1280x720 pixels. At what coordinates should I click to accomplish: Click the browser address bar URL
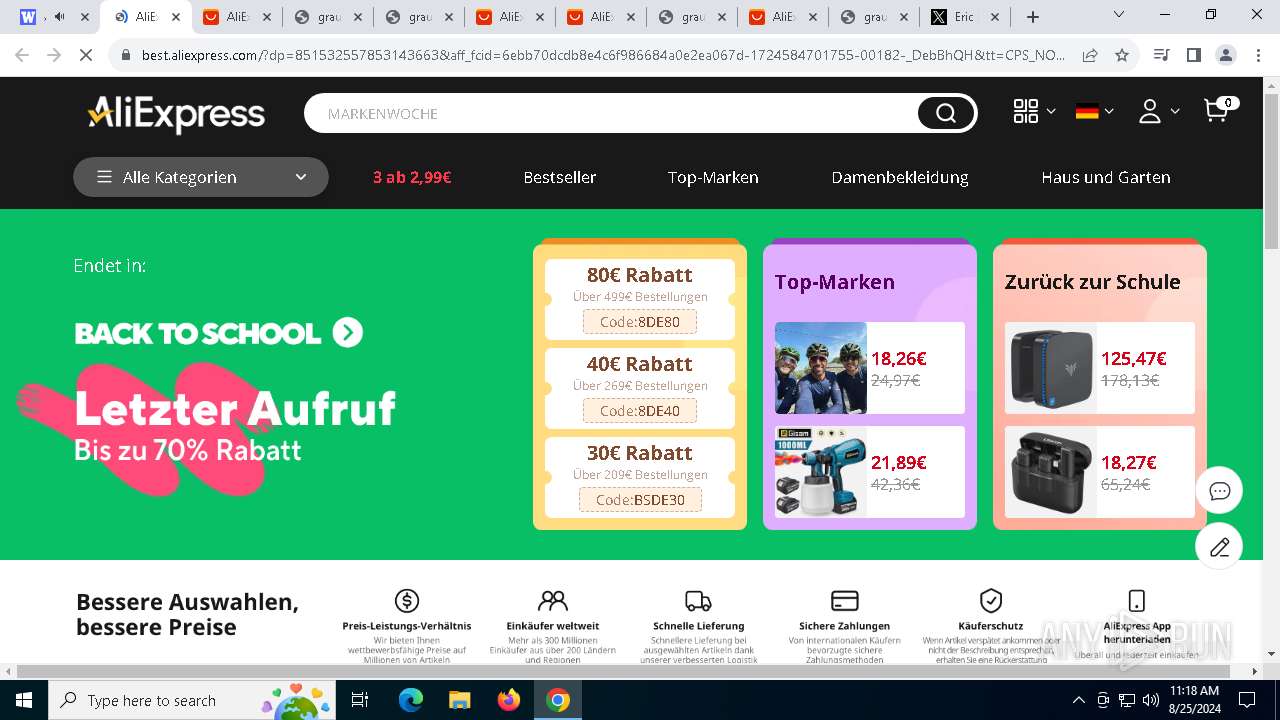pos(604,55)
